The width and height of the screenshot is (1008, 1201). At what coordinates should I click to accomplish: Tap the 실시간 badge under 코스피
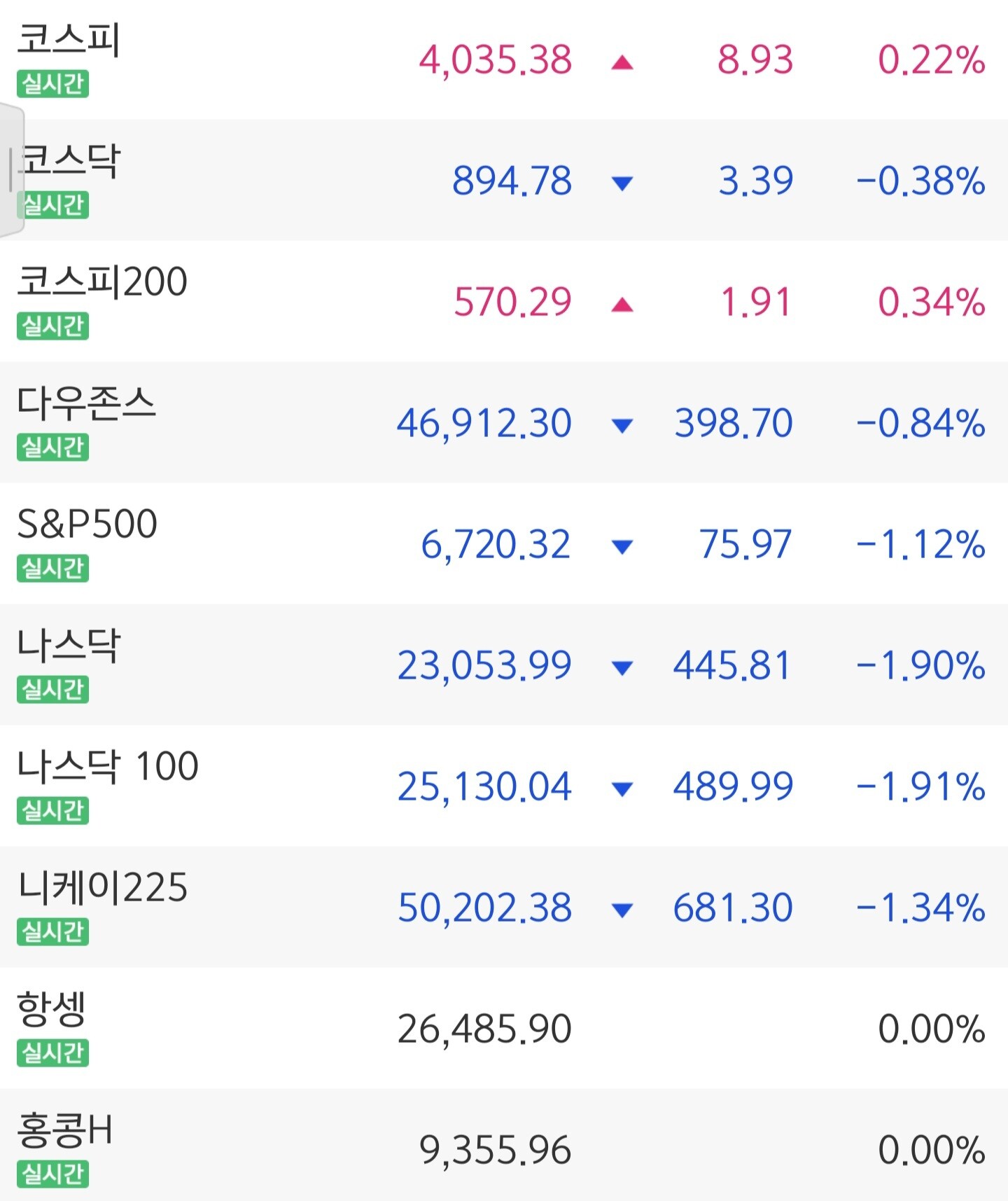53,84
